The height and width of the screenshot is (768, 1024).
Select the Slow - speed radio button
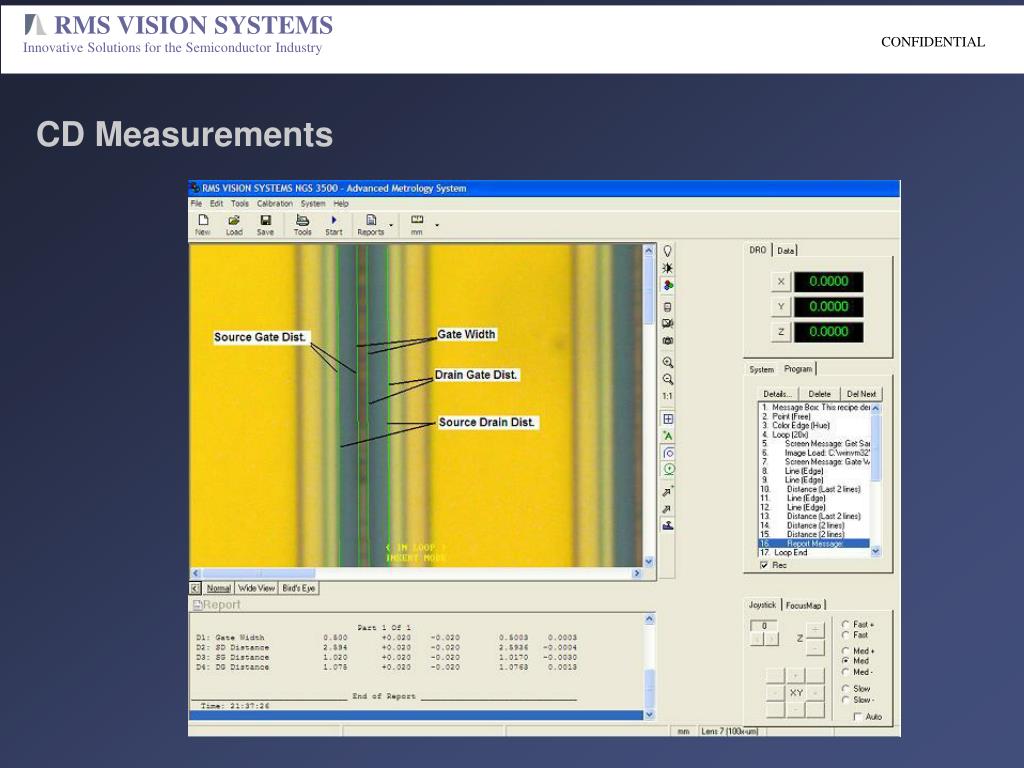tap(846, 699)
